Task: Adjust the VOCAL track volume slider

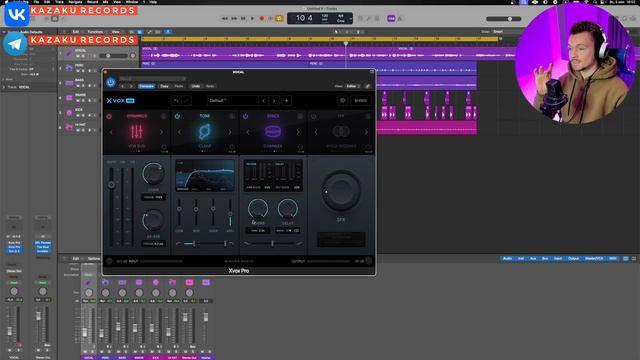Action: coord(114,56)
